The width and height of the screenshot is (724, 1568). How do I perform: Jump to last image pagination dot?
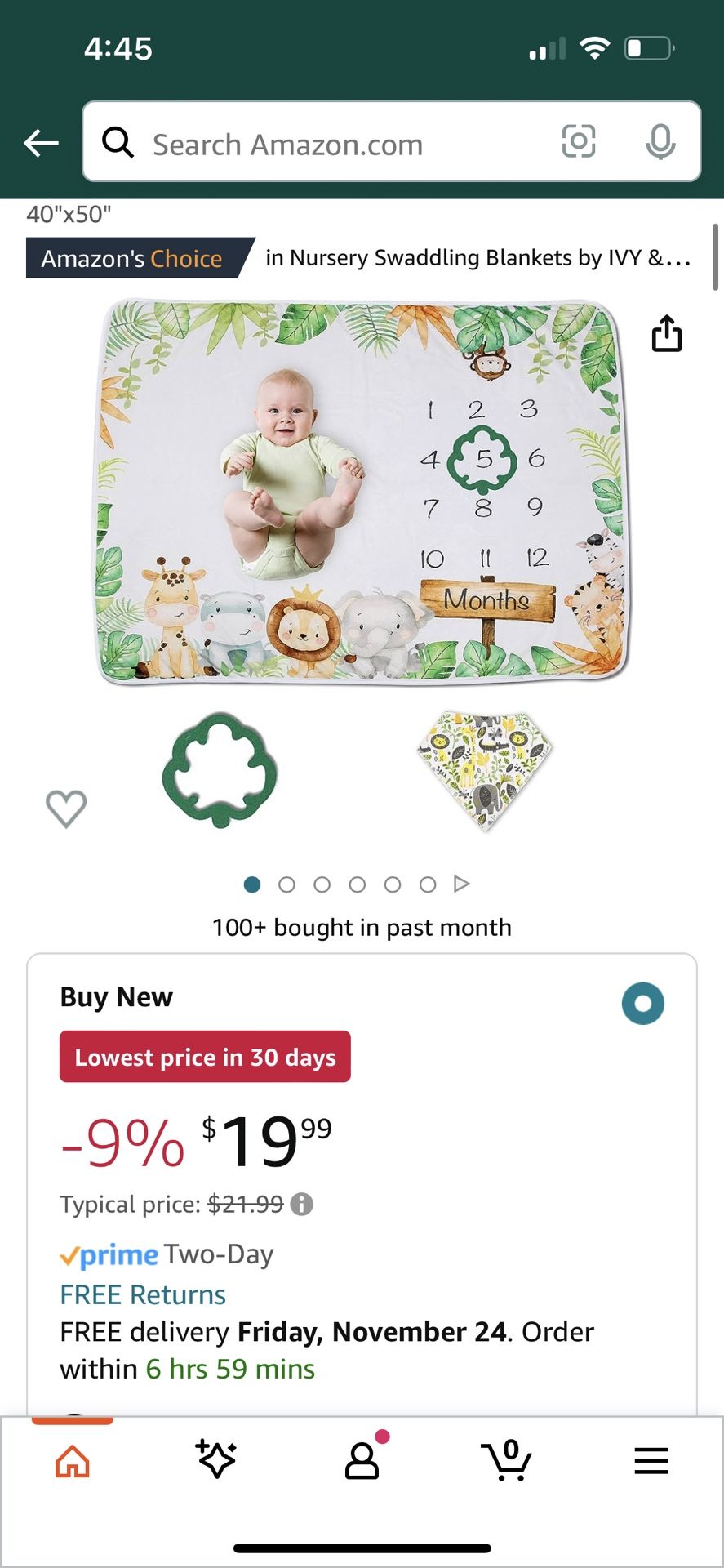coord(427,884)
